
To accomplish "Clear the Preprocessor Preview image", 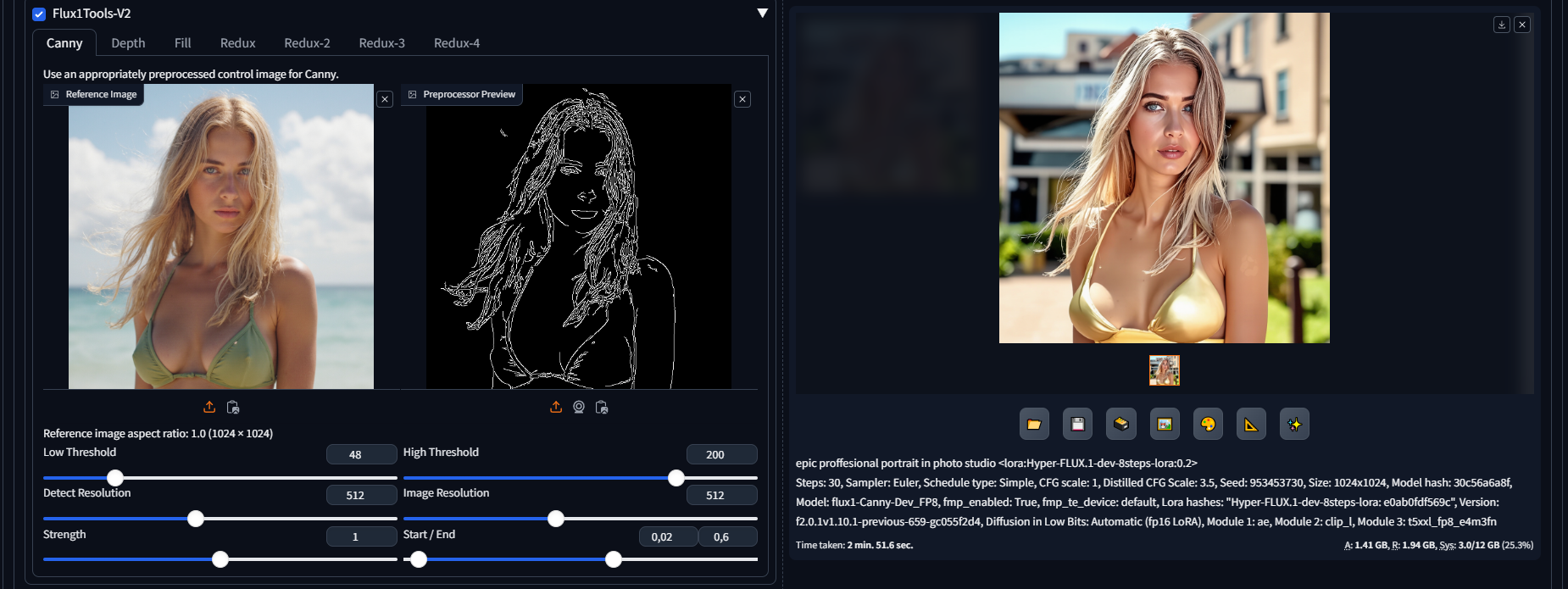I will tap(742, 99).
